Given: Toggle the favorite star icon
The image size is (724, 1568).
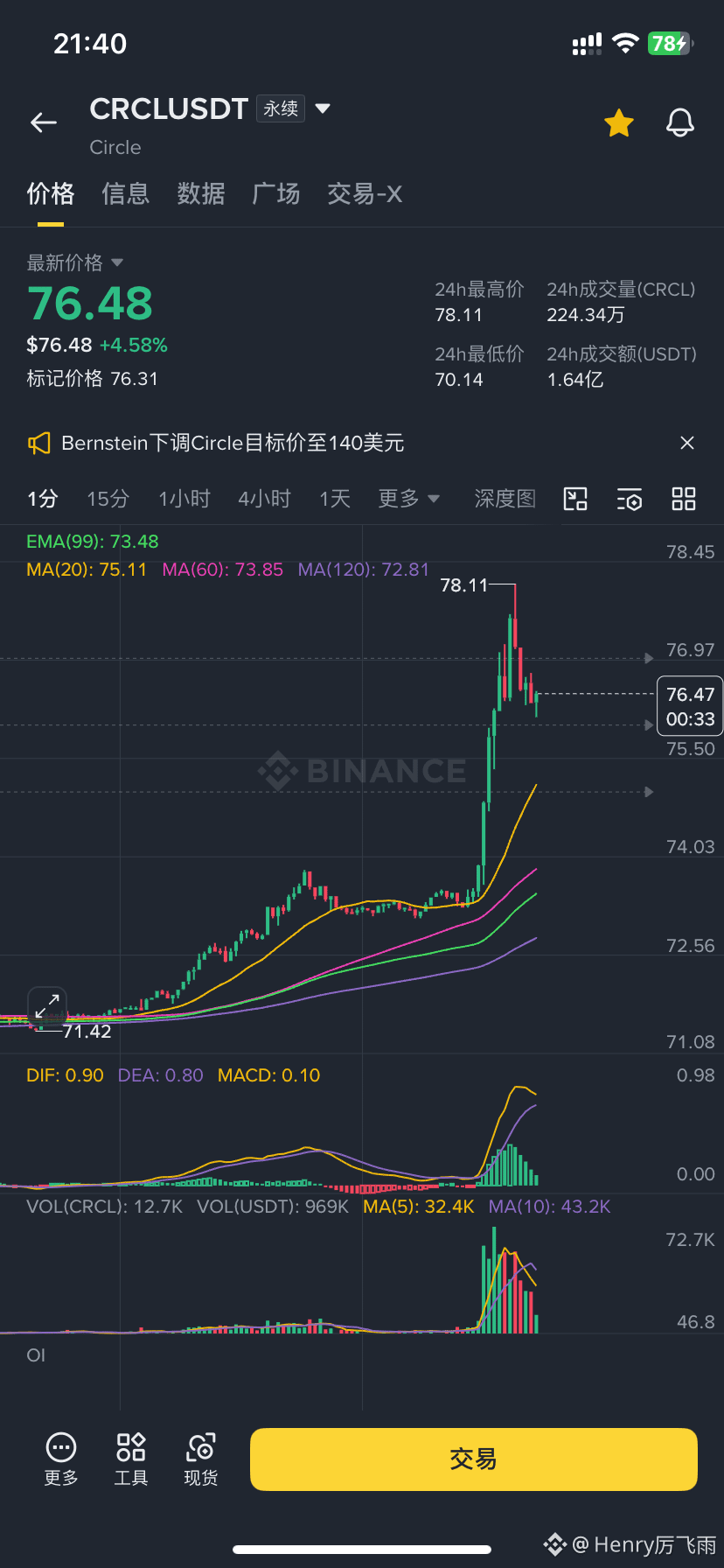Looking at the screenshot, I should pyautogui.click(x=619, y=123).
